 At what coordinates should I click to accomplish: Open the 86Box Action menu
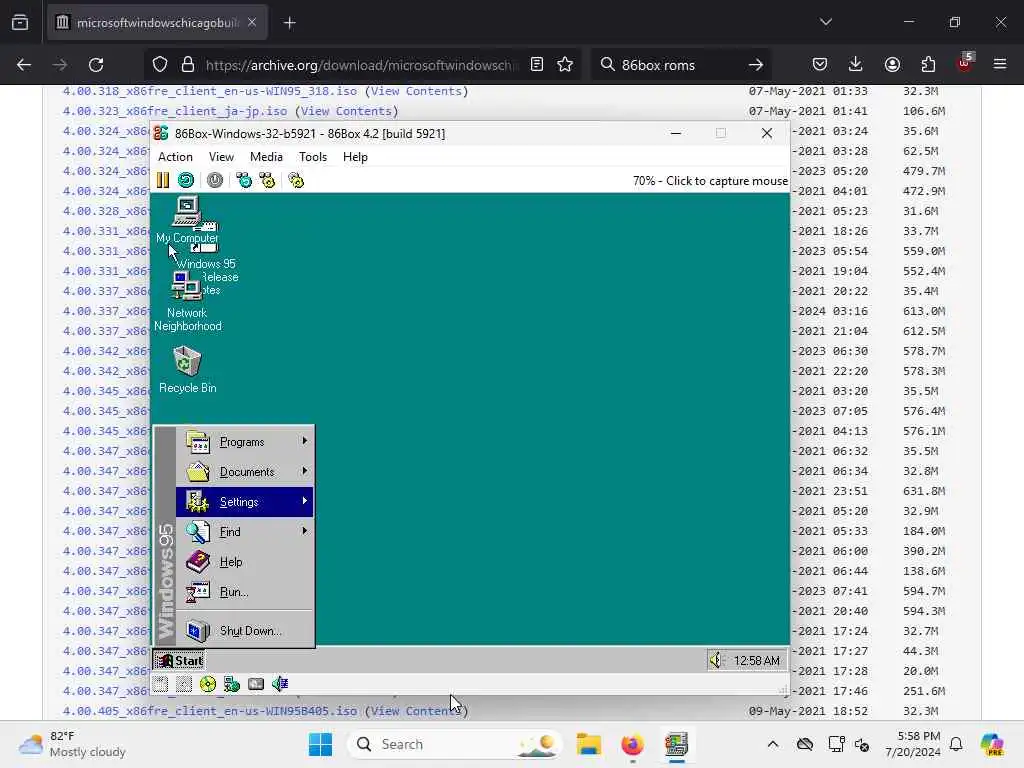coord(175,157)
